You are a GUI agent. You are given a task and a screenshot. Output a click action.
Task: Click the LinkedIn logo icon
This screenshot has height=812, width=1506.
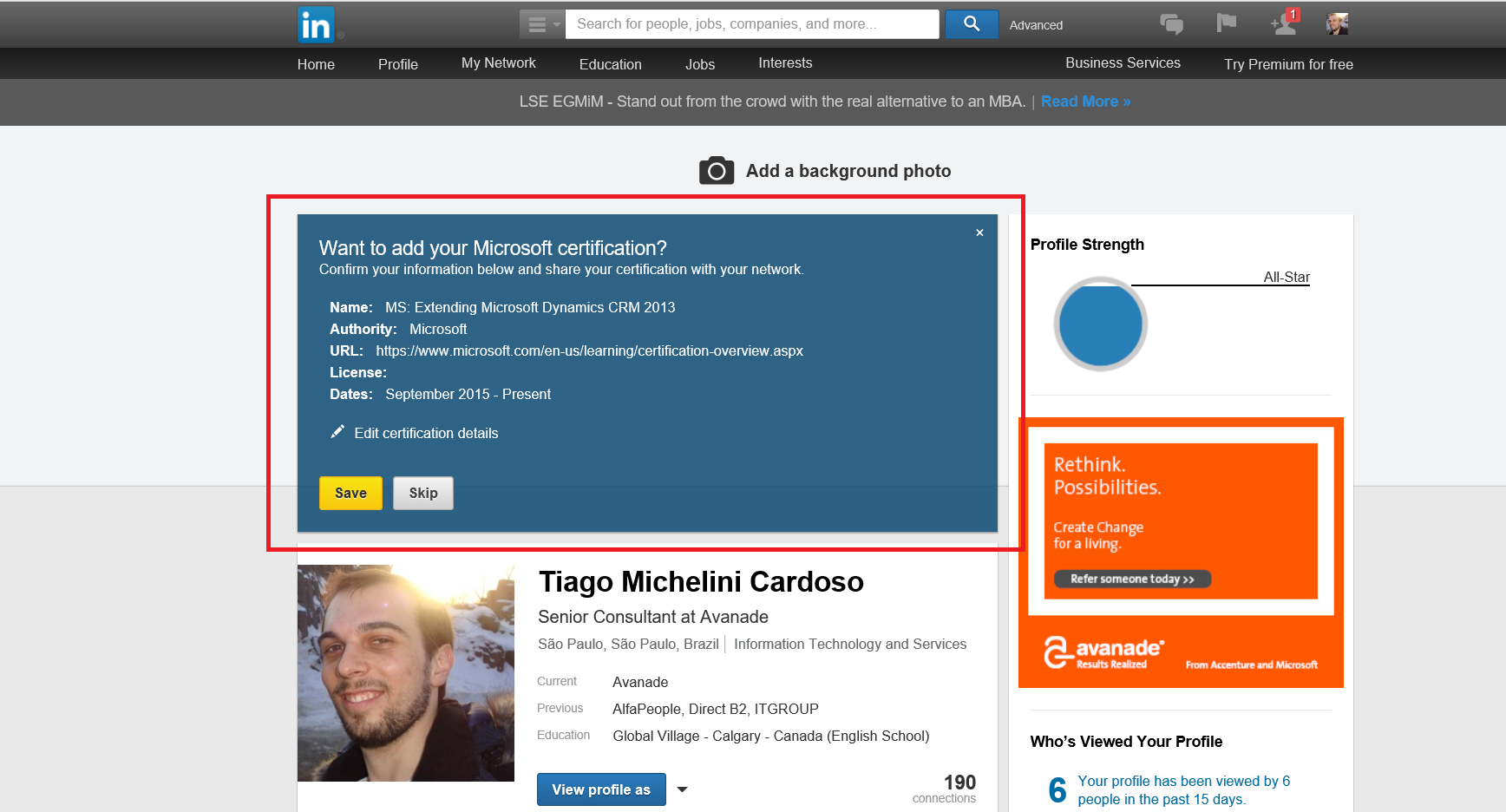coord(315,25)
